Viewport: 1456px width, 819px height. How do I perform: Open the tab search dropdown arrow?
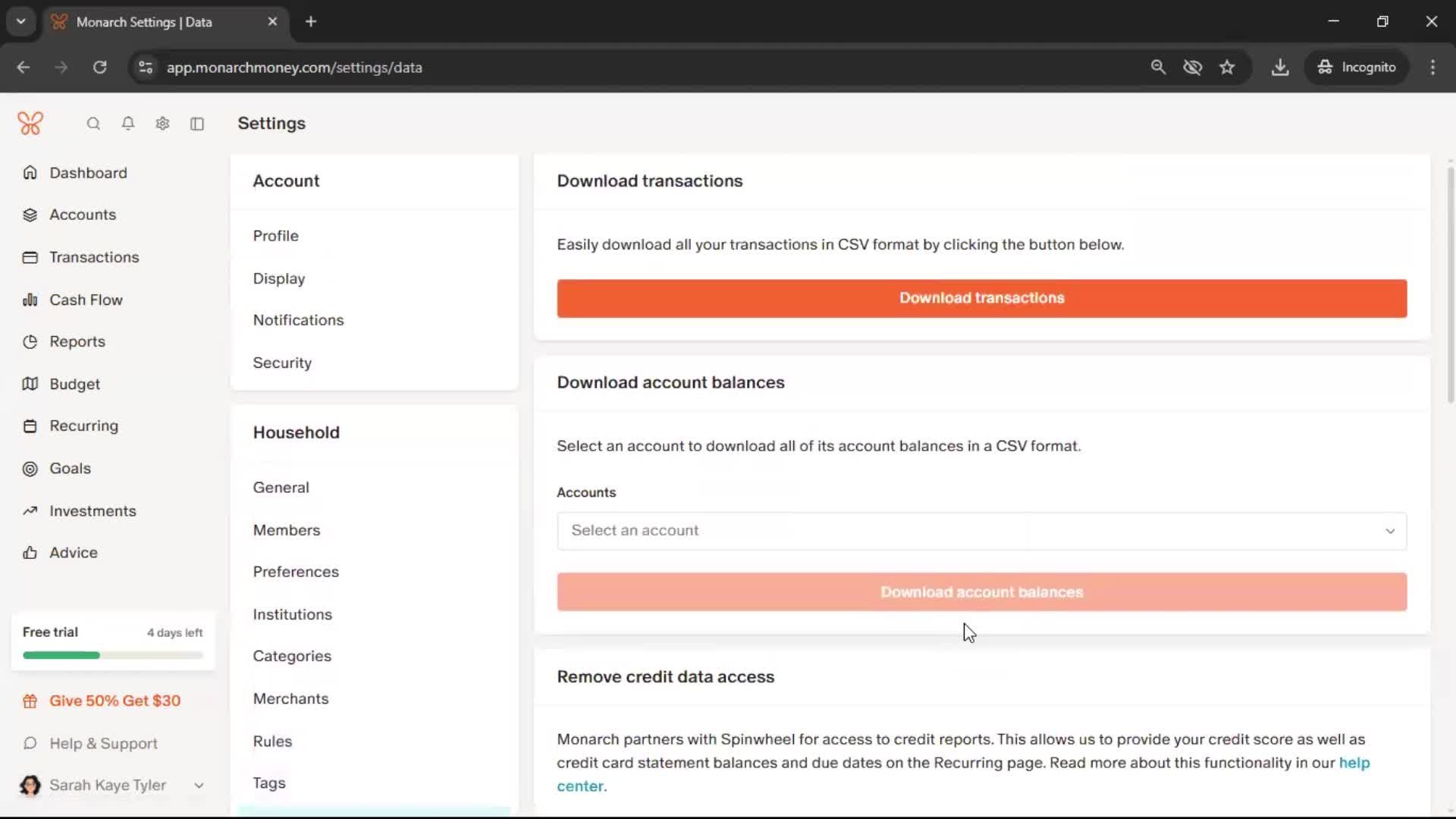tap(21, 21)
